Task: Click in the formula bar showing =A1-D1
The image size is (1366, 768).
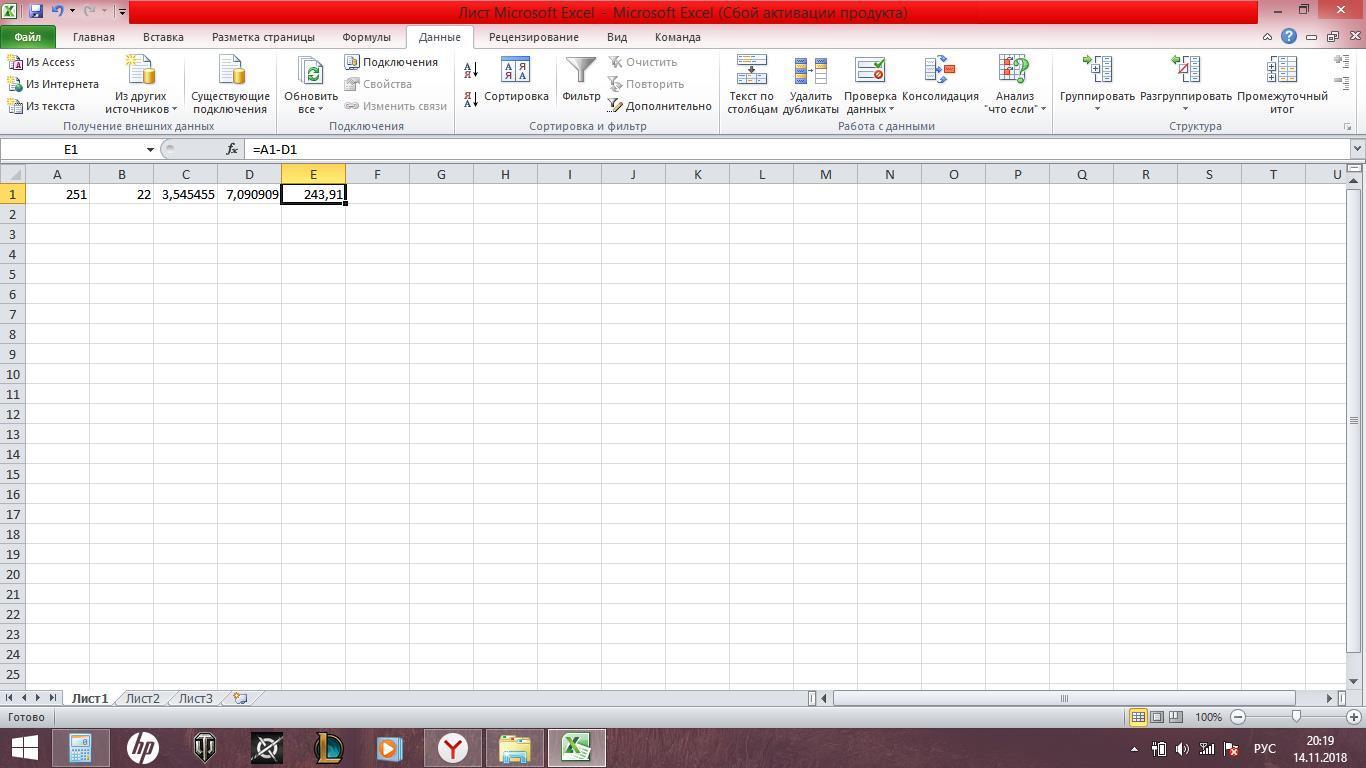Action: click(797, 149)
